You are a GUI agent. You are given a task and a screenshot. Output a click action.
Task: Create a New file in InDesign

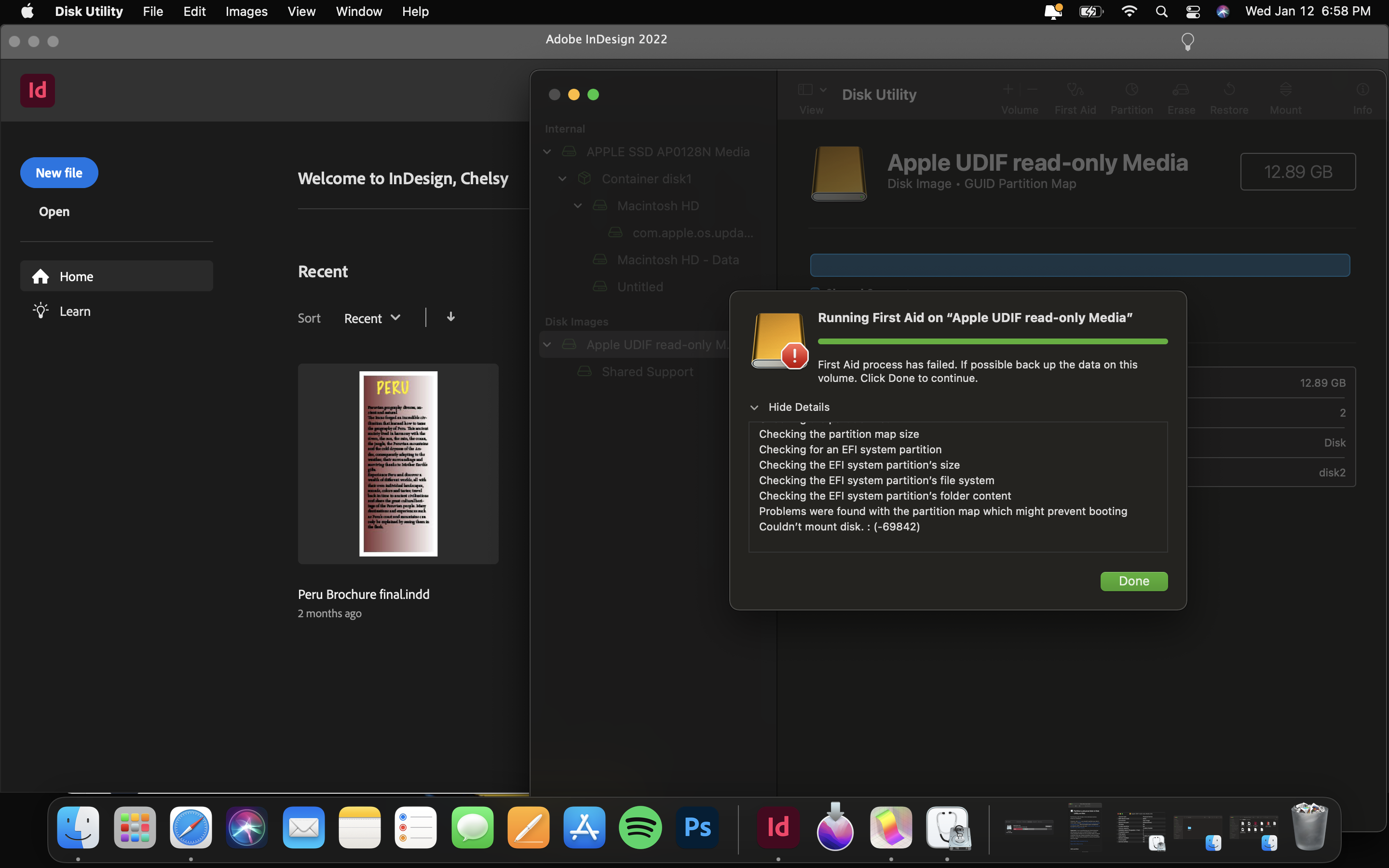coord(58,172)
